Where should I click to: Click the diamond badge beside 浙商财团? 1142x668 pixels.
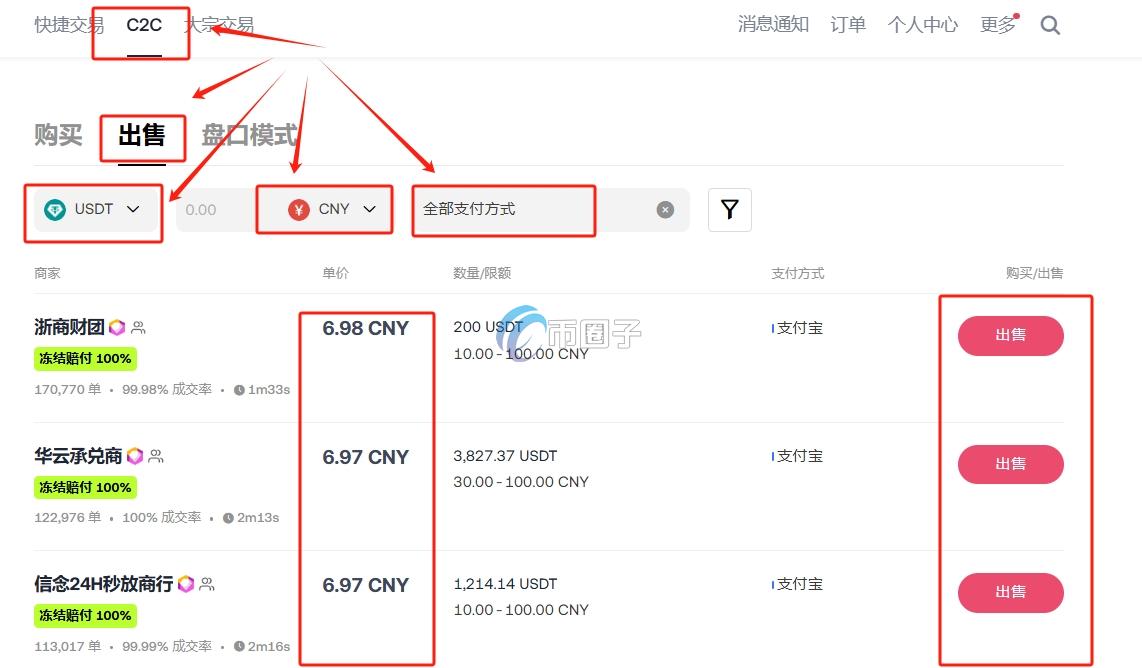[117, 327]
